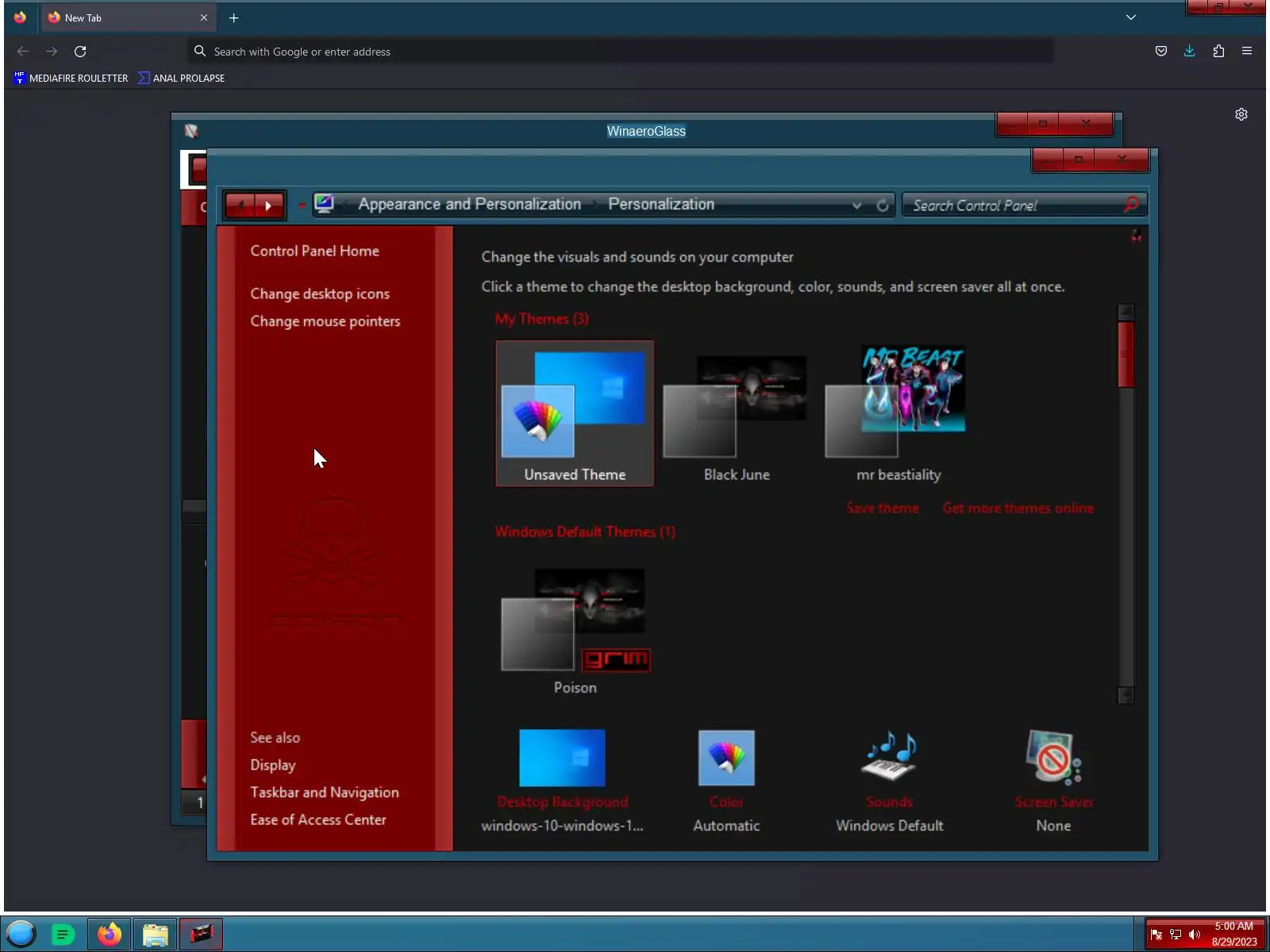Refresh the Personalization page
The width and height of the screenshot is (1270, 952).
coord(883,205)
